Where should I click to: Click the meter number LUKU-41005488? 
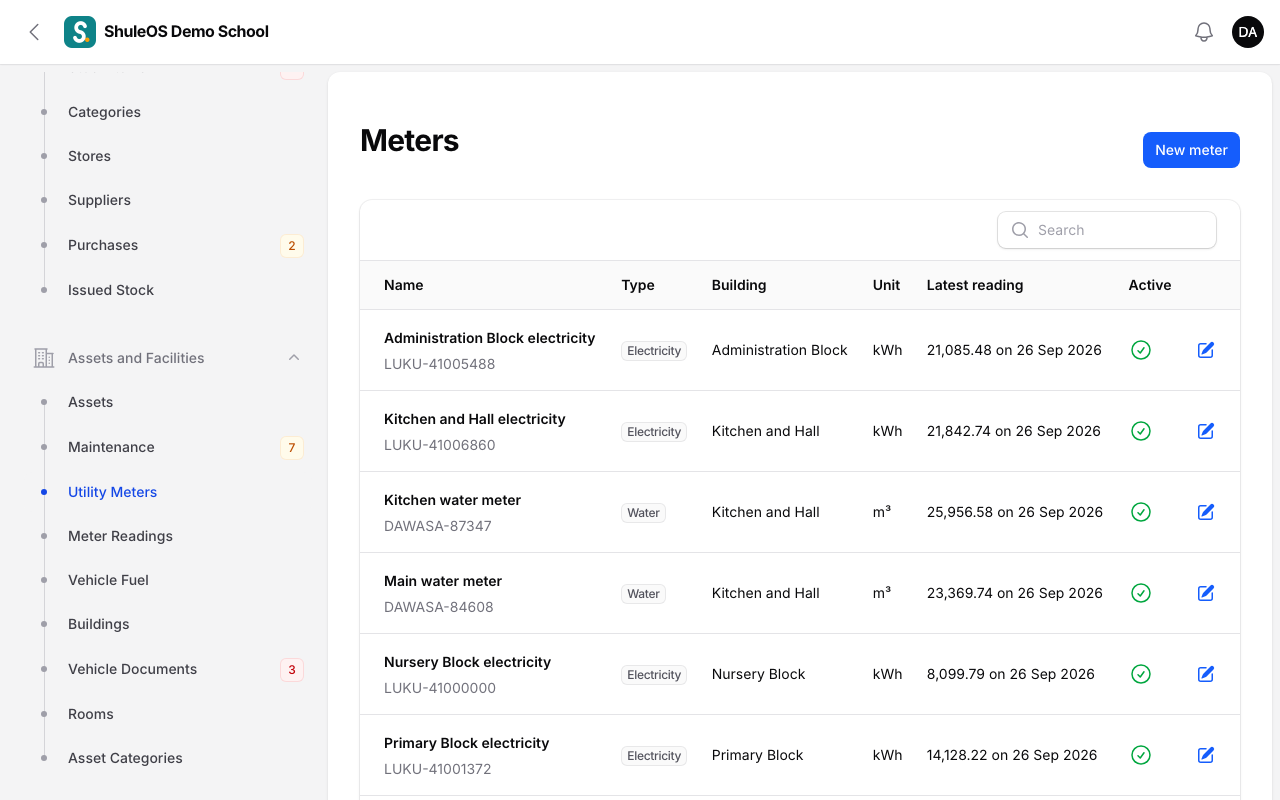(439, 364)
